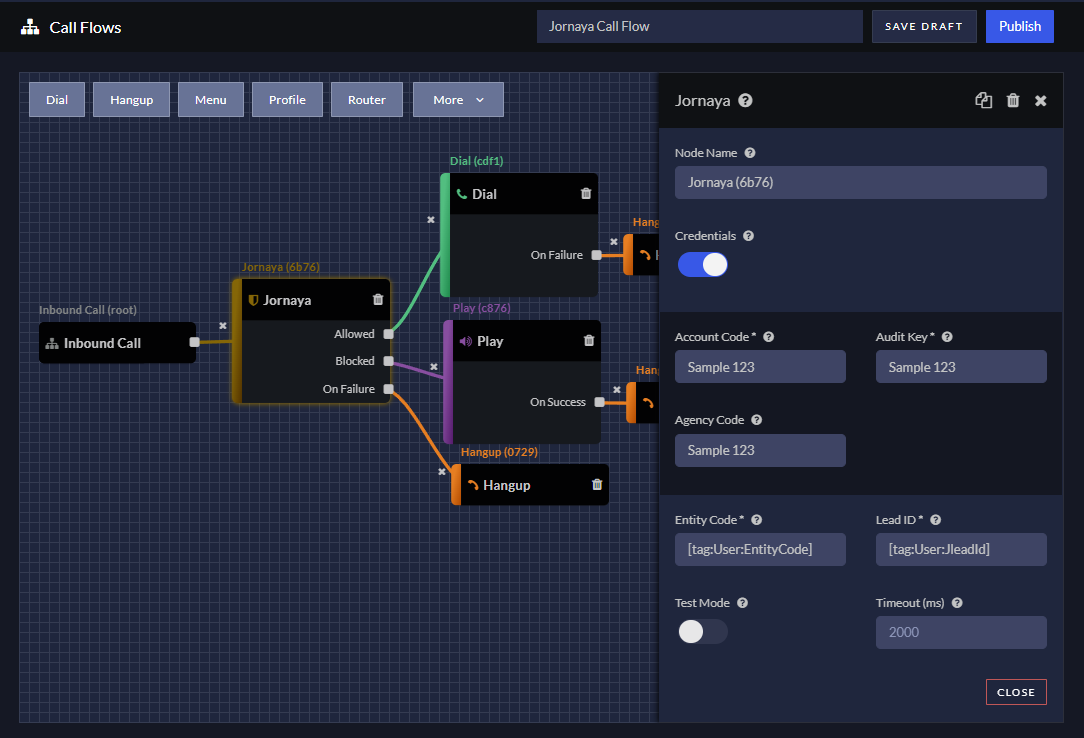The height and width of the screenshot is (738, 1084).
Task: Remove the Blocked-to-Play connection X
Action: (x=434, y=366)
